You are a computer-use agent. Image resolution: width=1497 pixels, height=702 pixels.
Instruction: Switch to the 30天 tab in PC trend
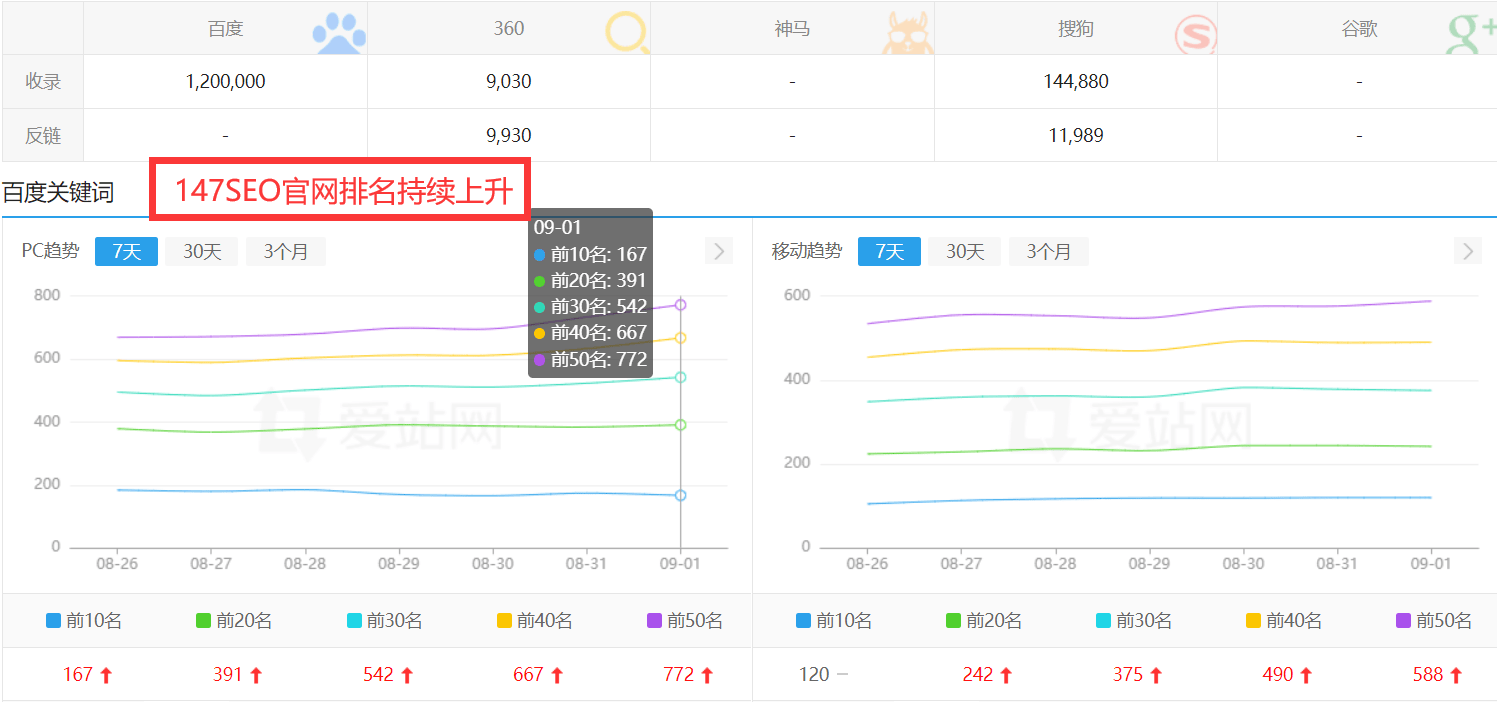pyautogui.click(x=200, y=251)
